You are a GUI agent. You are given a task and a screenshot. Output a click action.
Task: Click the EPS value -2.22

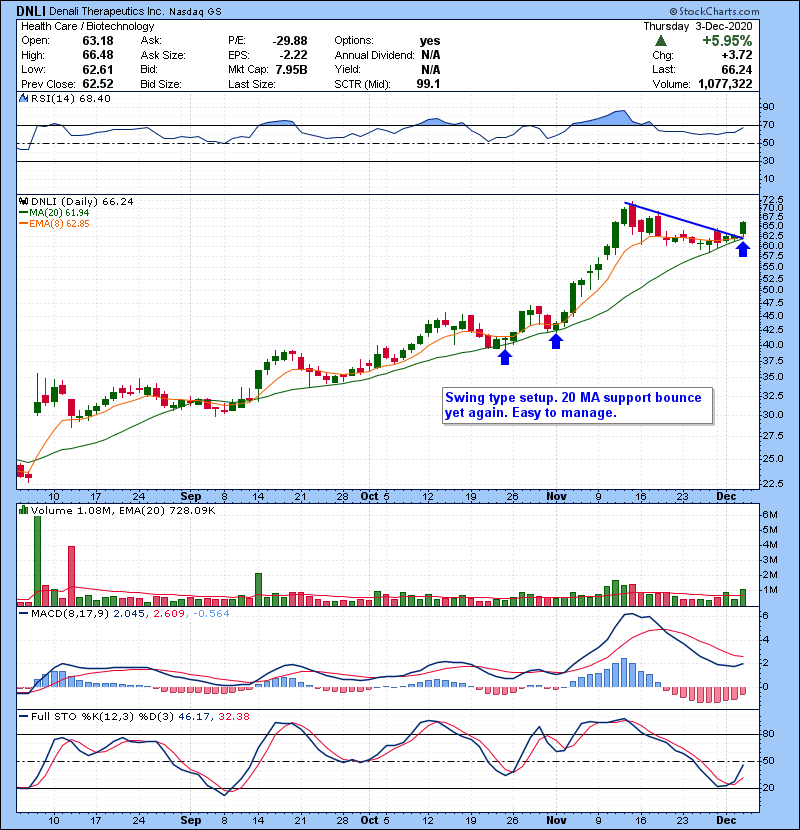(295, 55)
